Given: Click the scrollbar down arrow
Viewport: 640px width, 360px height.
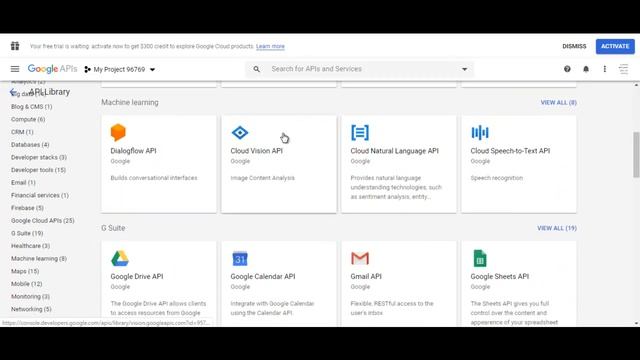Looking at the screenshot, I should [636, 323].
